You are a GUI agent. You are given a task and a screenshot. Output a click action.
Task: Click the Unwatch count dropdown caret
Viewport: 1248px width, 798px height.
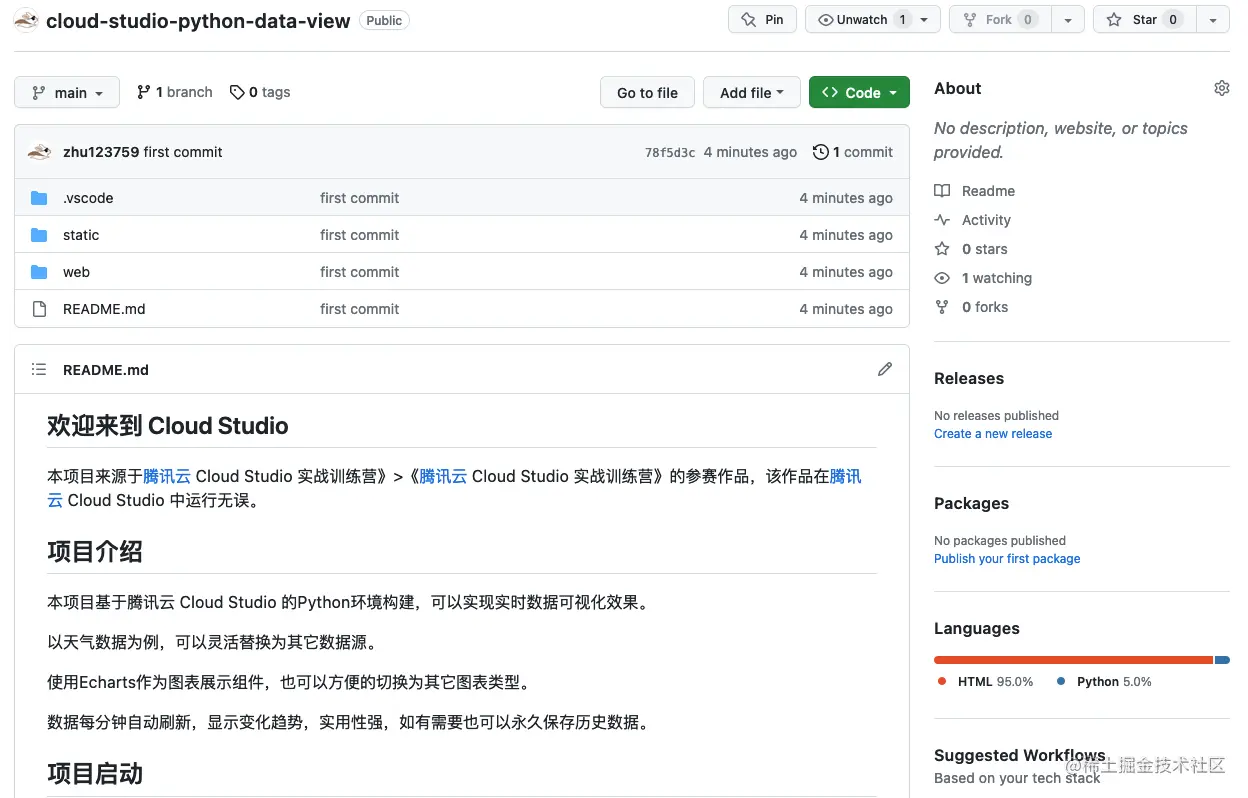pyautogui.click(x=924, y=20)
